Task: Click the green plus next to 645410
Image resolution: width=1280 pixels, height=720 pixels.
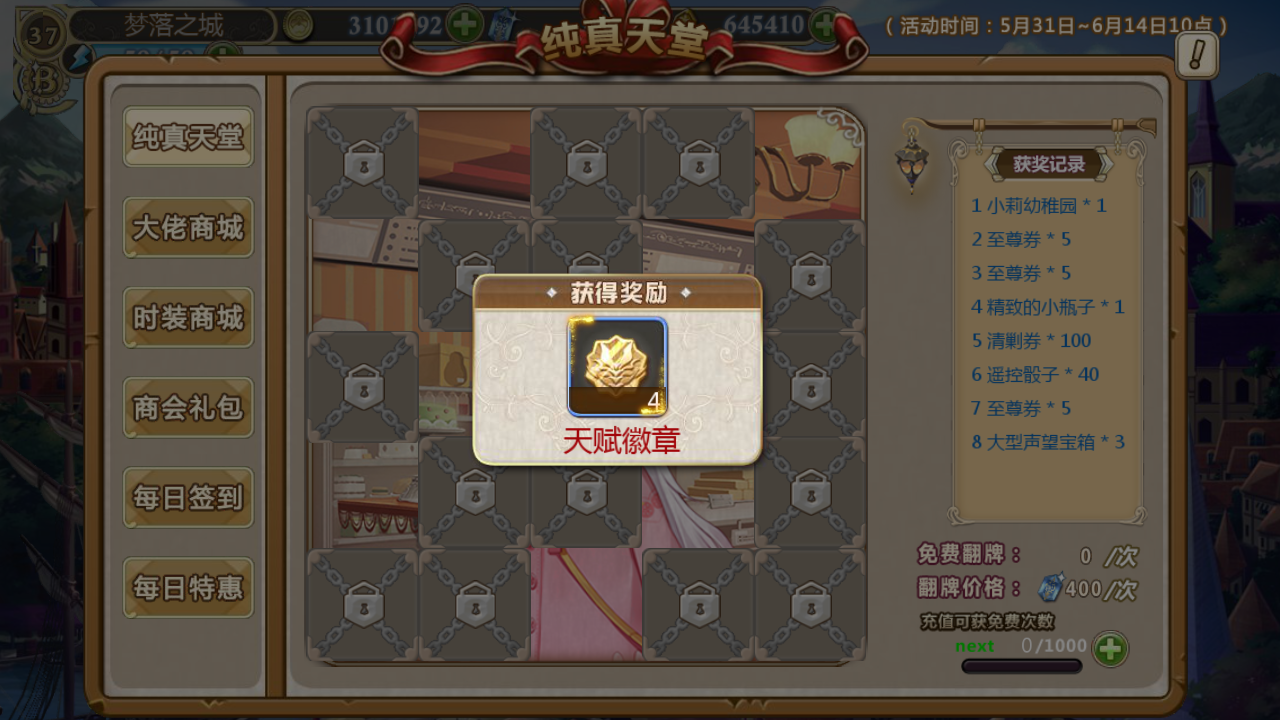Action: pyautogui.click(x=824, y=25)
